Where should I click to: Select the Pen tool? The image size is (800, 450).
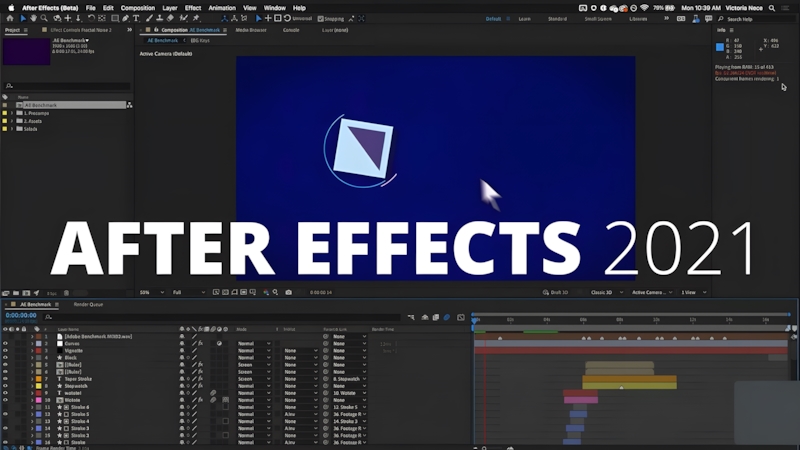(126, 18)
